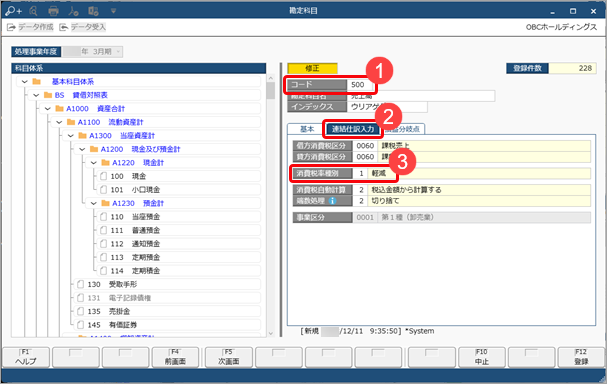Click the F5 次画面 button

pyautogui.click(x=228, y=357)
